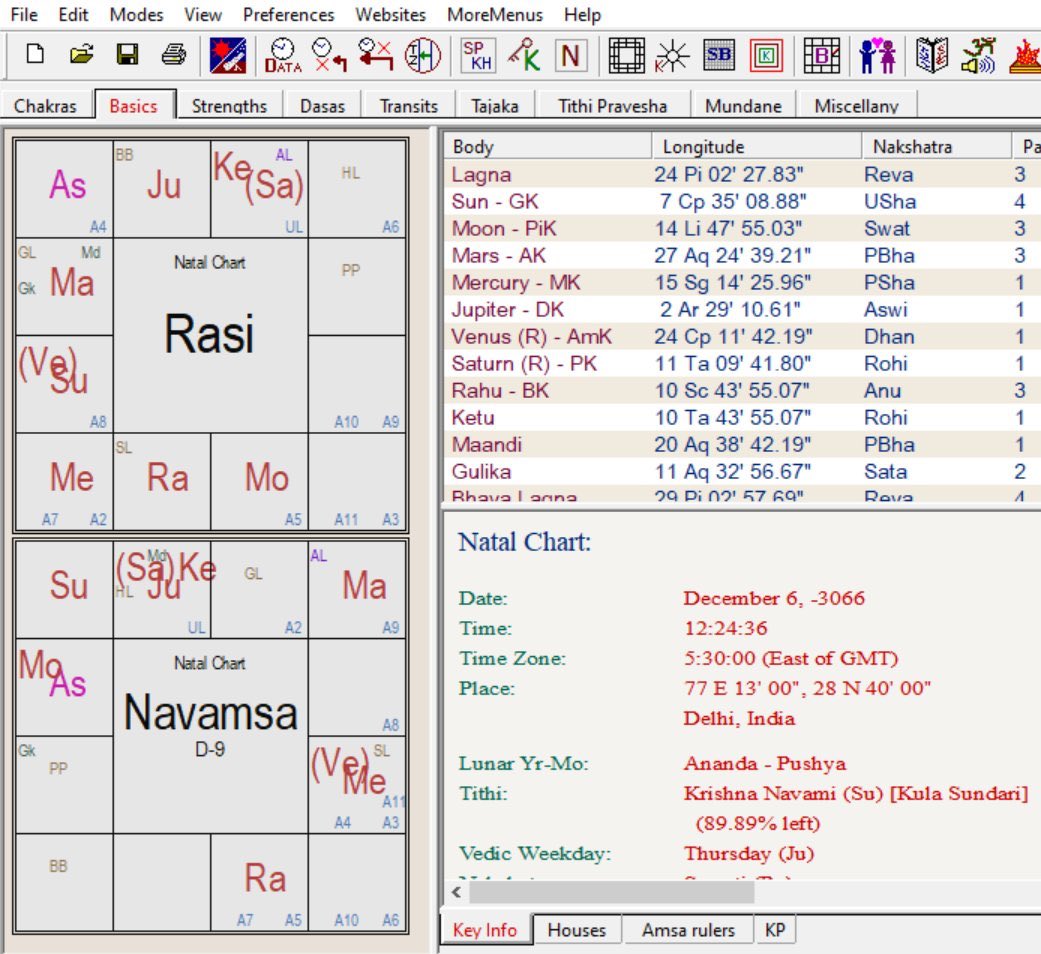The image size is (1041, 954).
Task: Click the open book toolbar icon
Action: tap(932, 55)
